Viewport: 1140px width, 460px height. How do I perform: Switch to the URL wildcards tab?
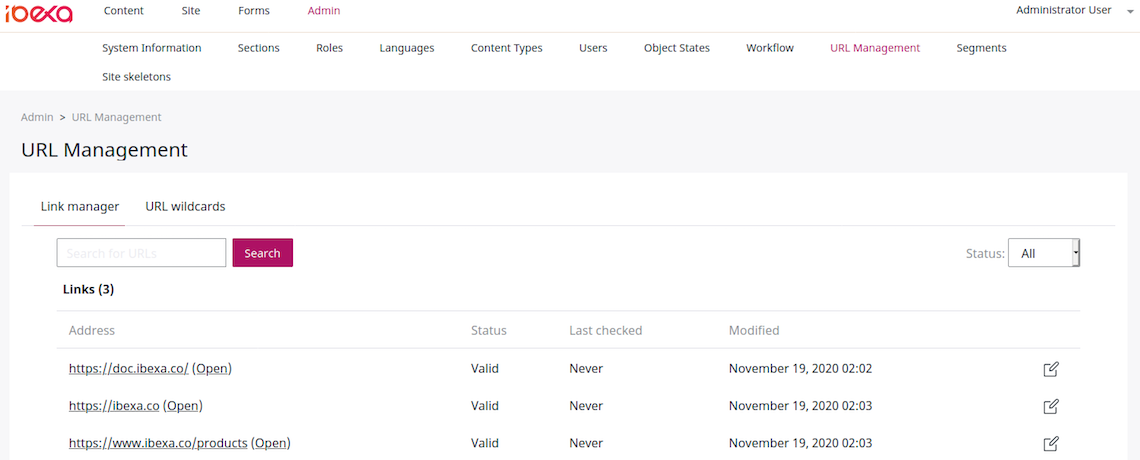pyautogui.click(x=185, y=207)
